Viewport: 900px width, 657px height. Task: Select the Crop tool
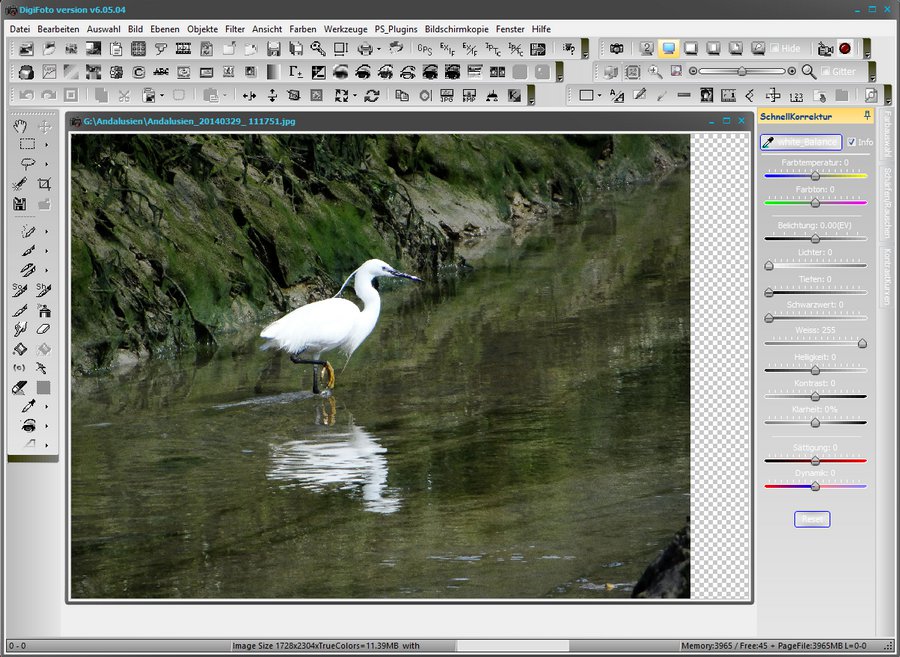coord(44,184)
